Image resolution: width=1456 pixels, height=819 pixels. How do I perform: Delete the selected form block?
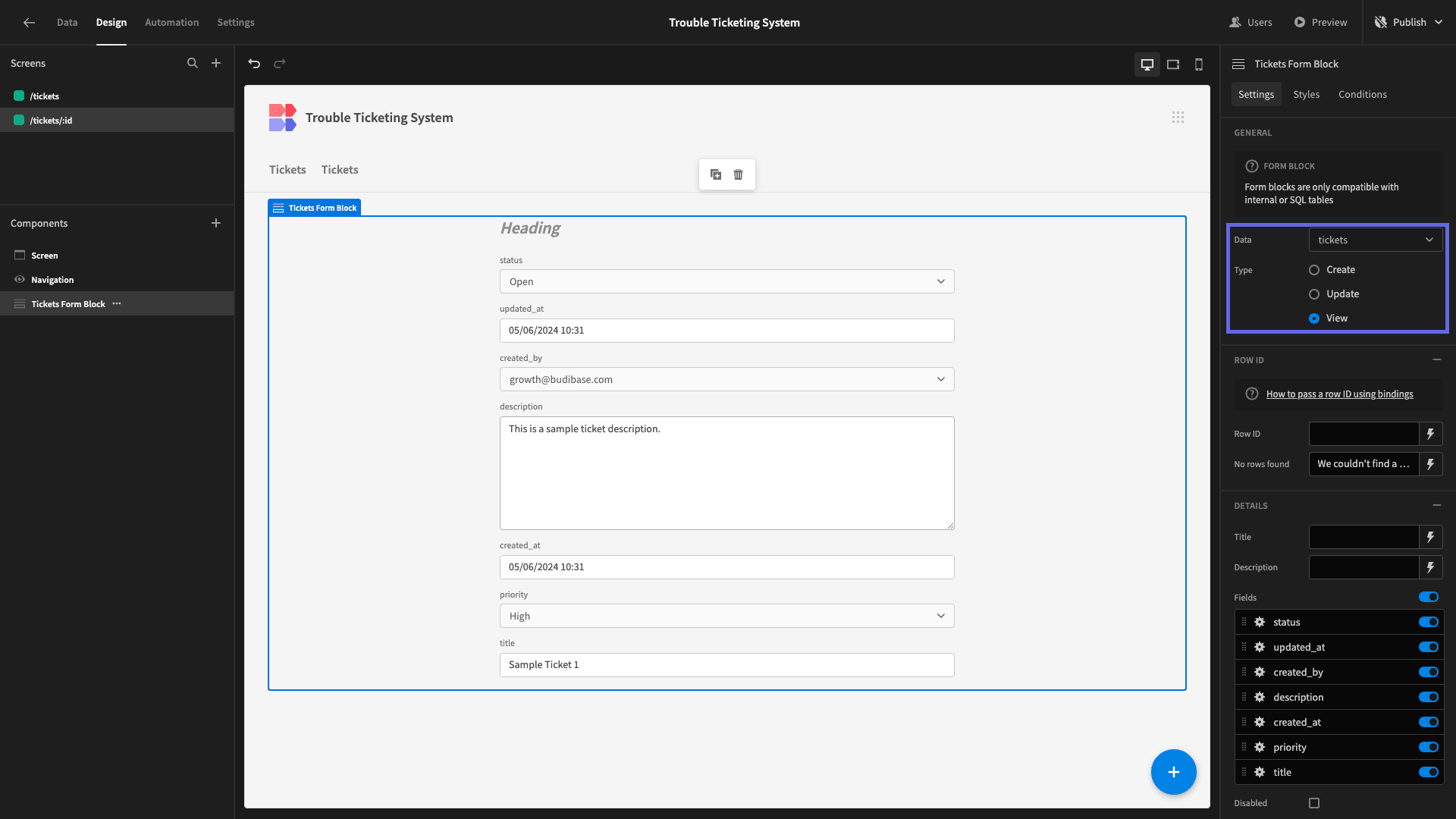(739, 174)
